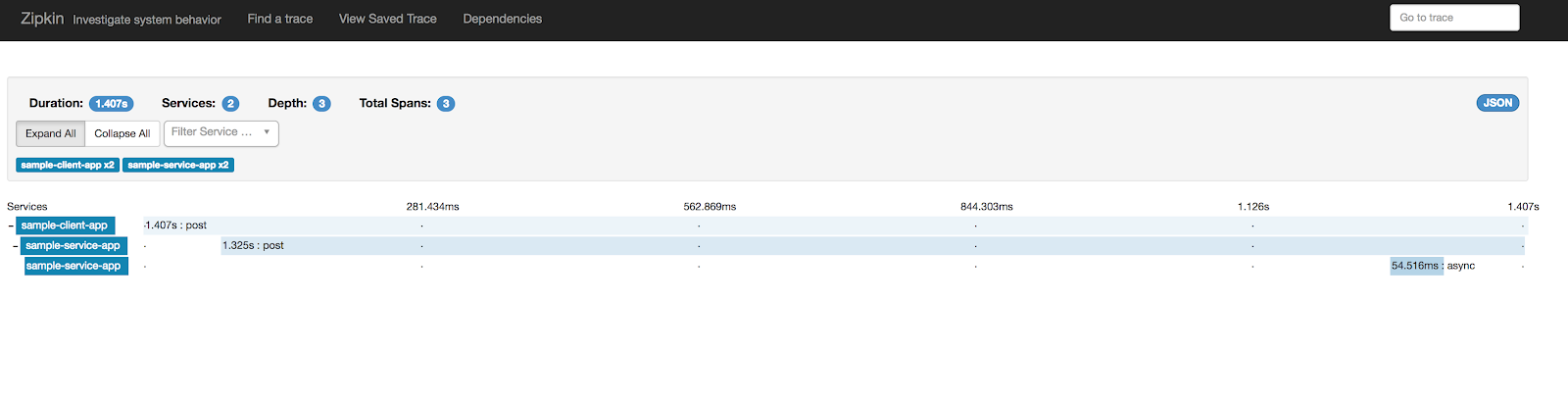Viewport: 1568px width, 402px height.
Task: Collapse the sample-client-app span row
Action: tap(11, 226)
